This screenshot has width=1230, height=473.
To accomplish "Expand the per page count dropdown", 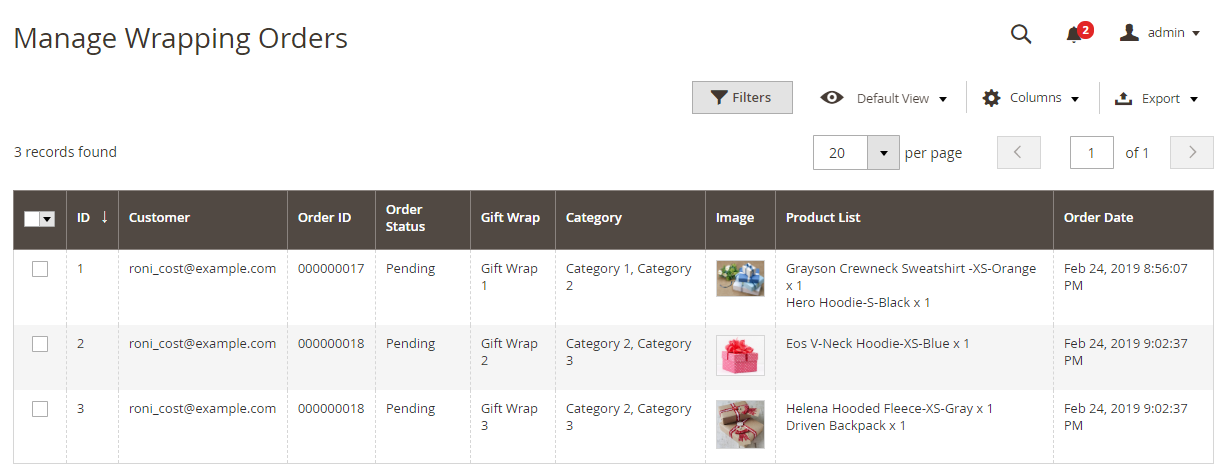I will pos(883,153).
